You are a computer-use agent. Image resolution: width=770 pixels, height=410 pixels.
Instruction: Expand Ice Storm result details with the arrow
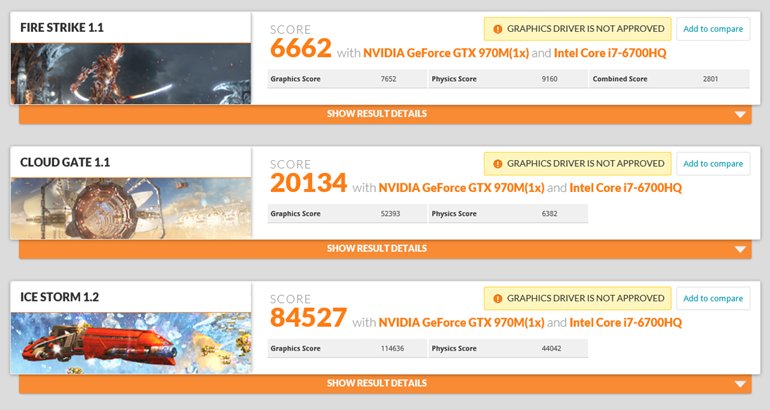coord(740,384)
